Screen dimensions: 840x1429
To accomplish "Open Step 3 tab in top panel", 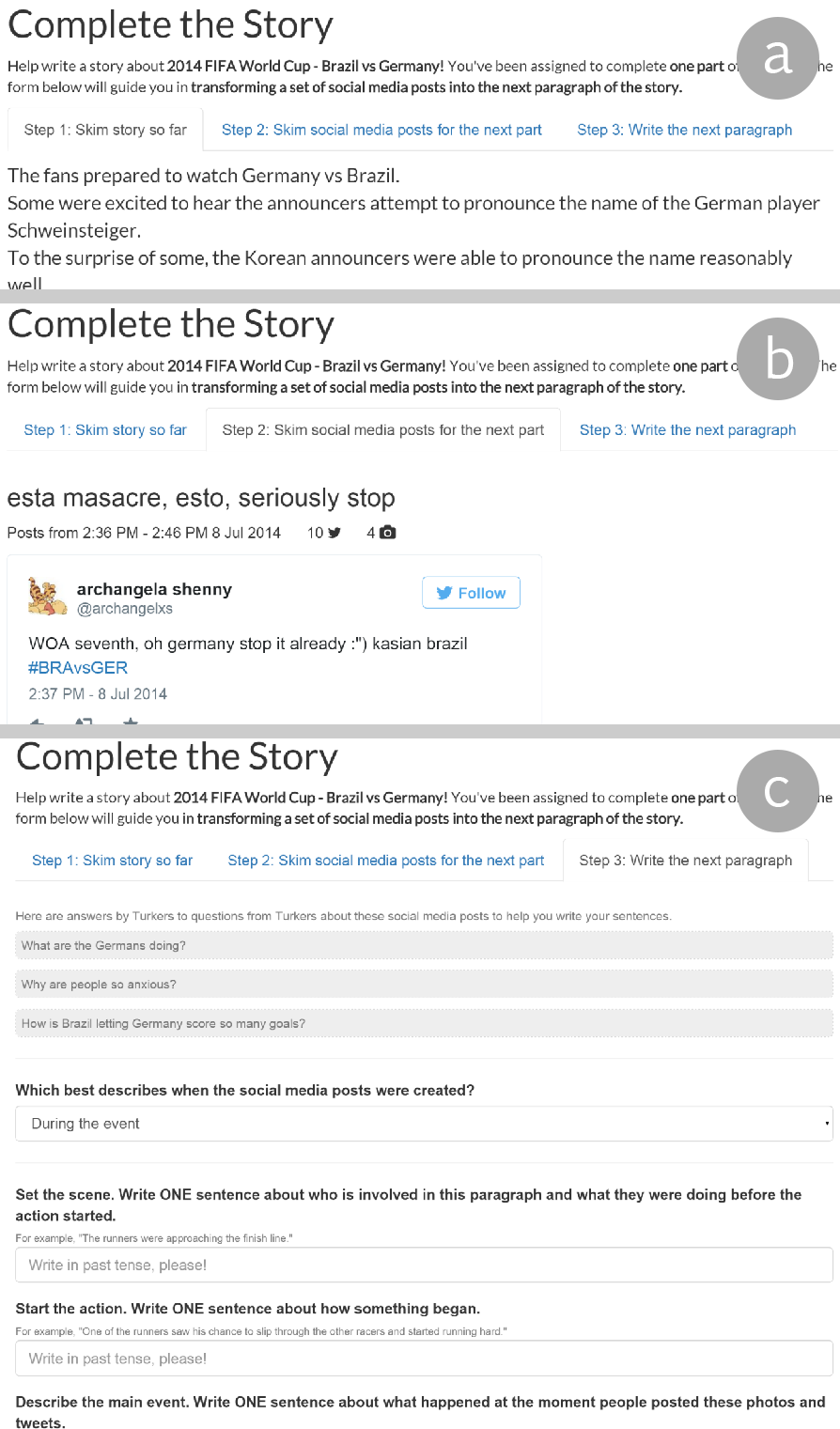I will [x=684, y=131].
